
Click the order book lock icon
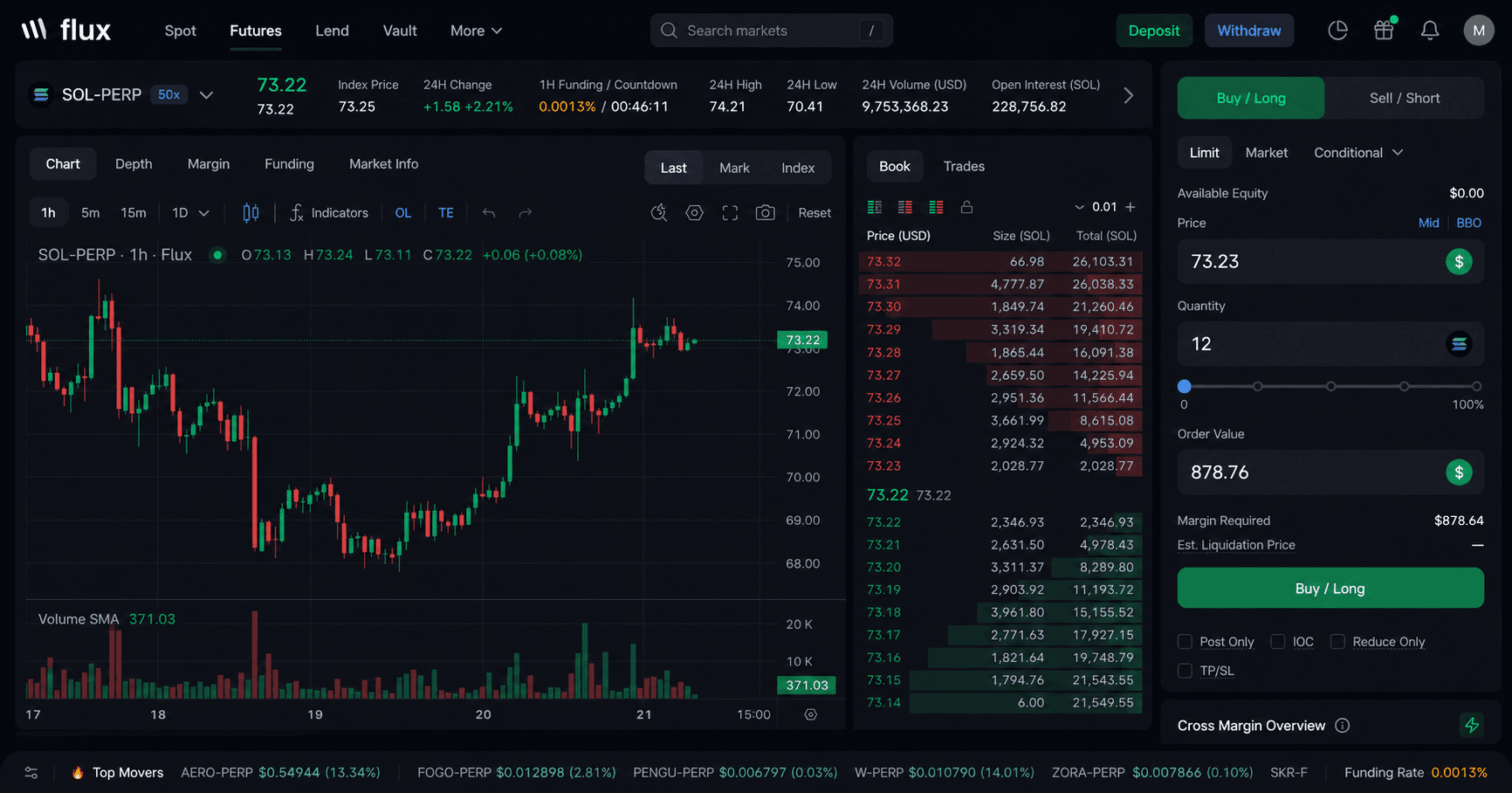(966, 207)
